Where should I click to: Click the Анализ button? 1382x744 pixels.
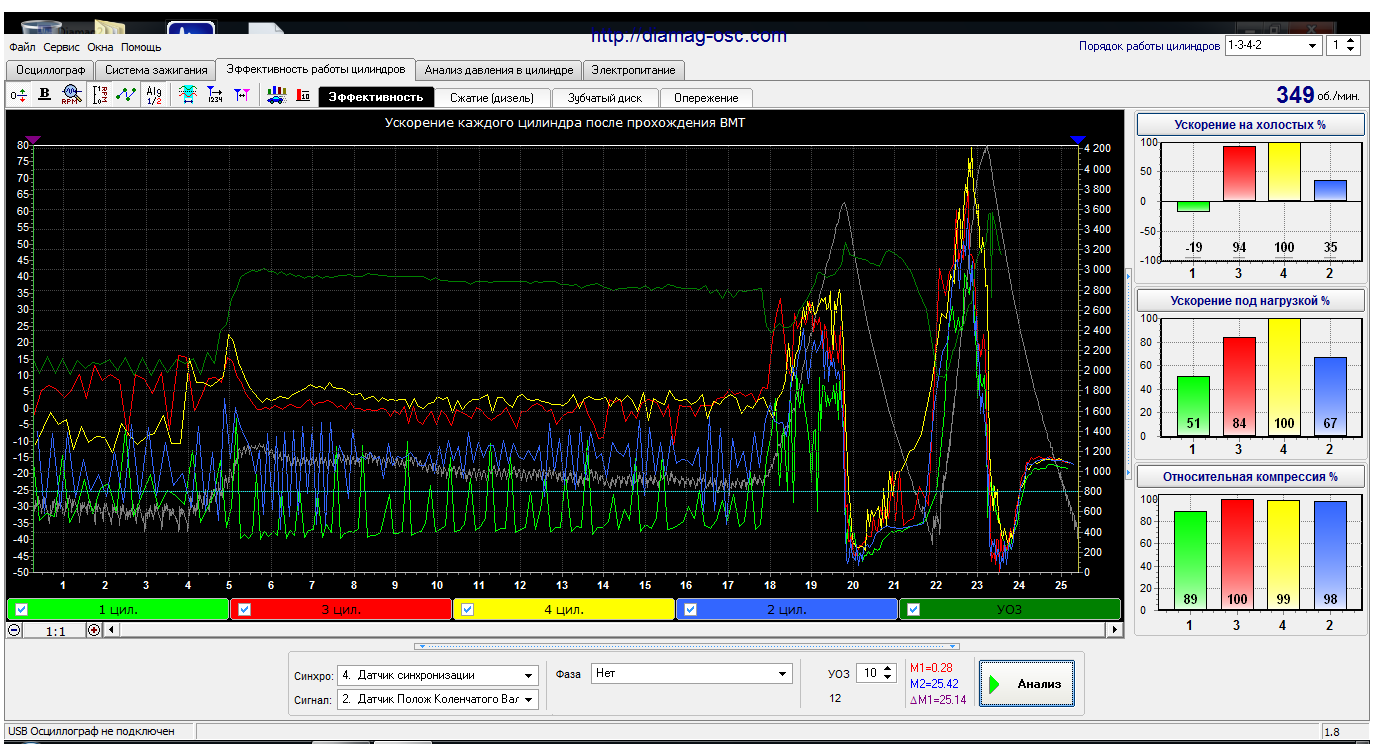pyautogui.click(x=1027, y=684)
